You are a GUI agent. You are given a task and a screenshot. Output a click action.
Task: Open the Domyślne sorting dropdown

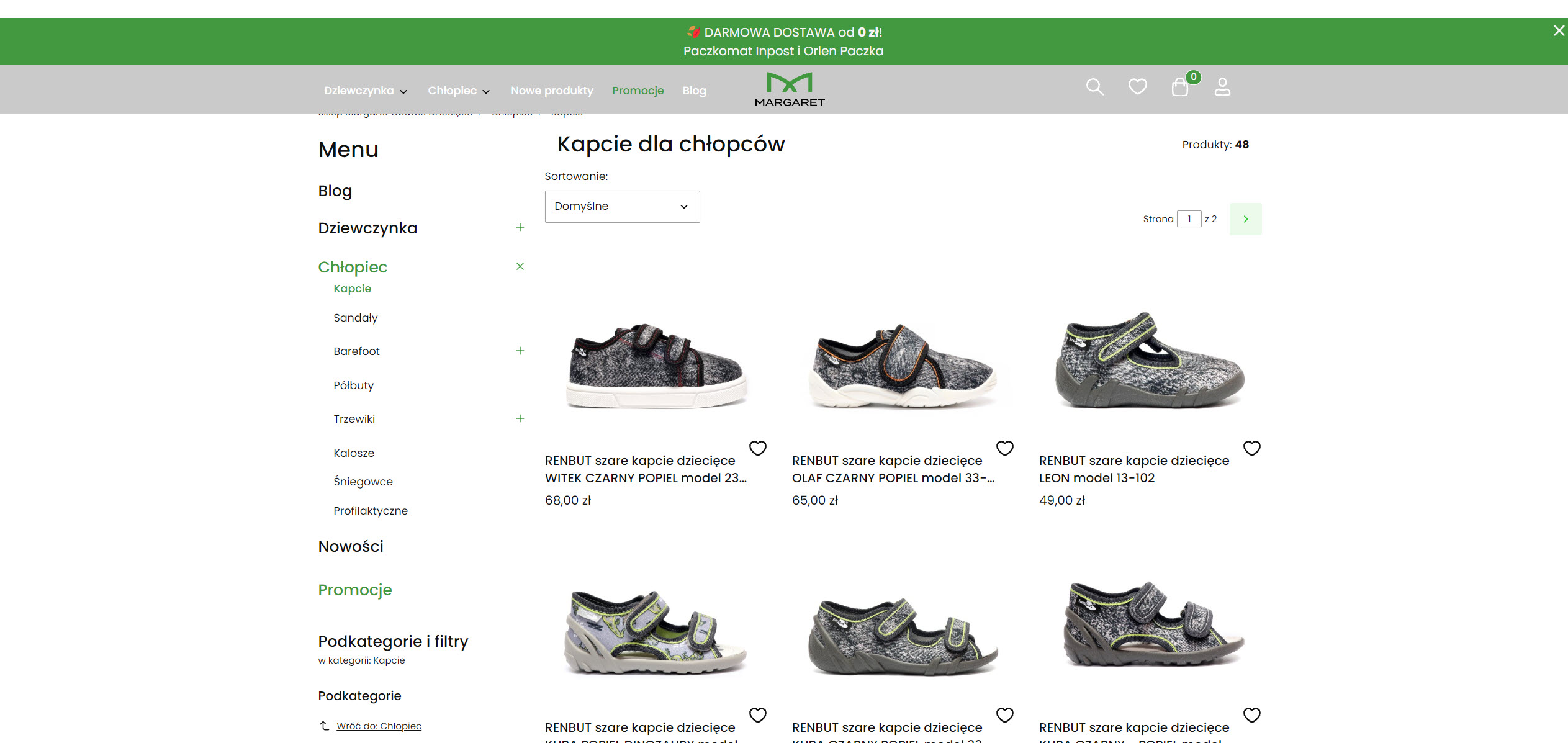621,206
